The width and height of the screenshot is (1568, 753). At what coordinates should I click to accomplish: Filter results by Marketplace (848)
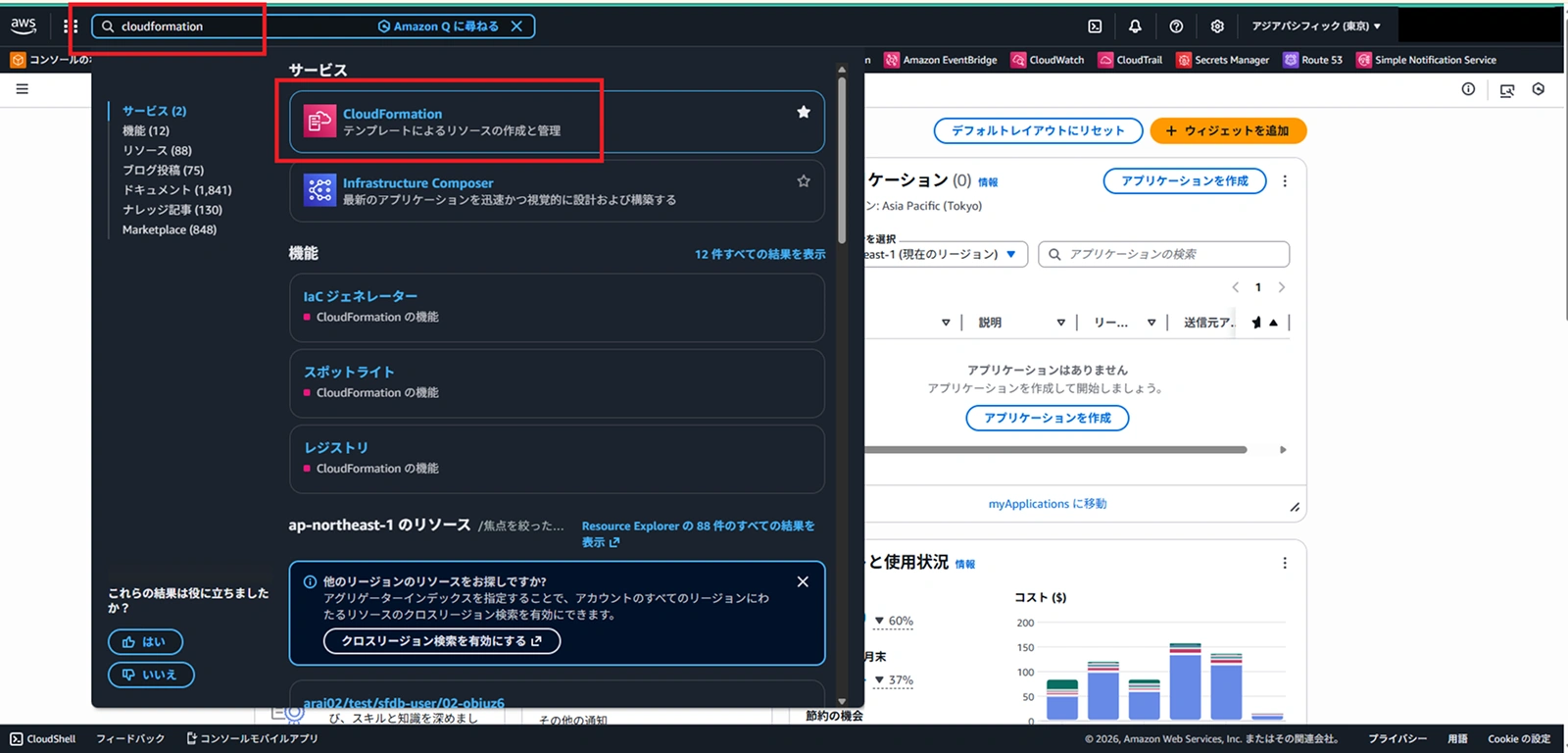click(x=170, y=229)
